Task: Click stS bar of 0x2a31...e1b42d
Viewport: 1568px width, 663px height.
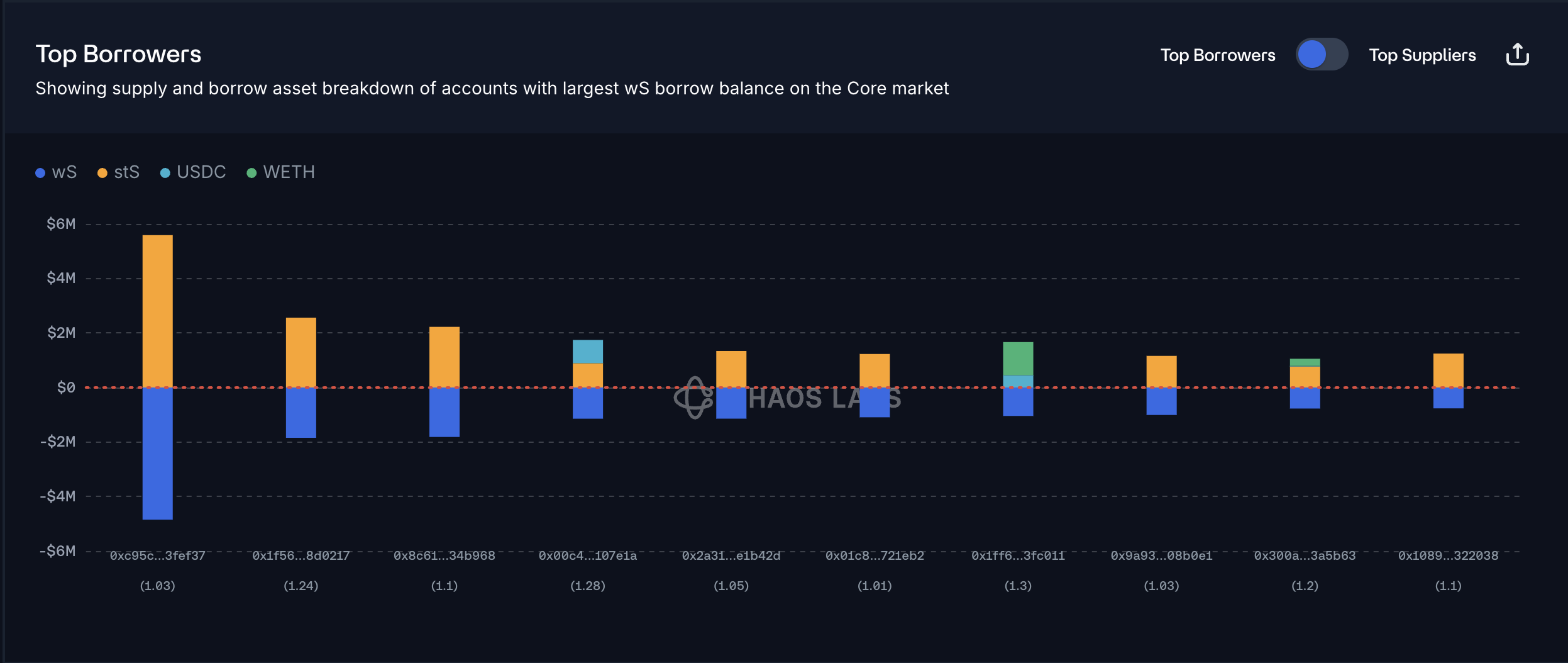Action: tap(731, 369)
